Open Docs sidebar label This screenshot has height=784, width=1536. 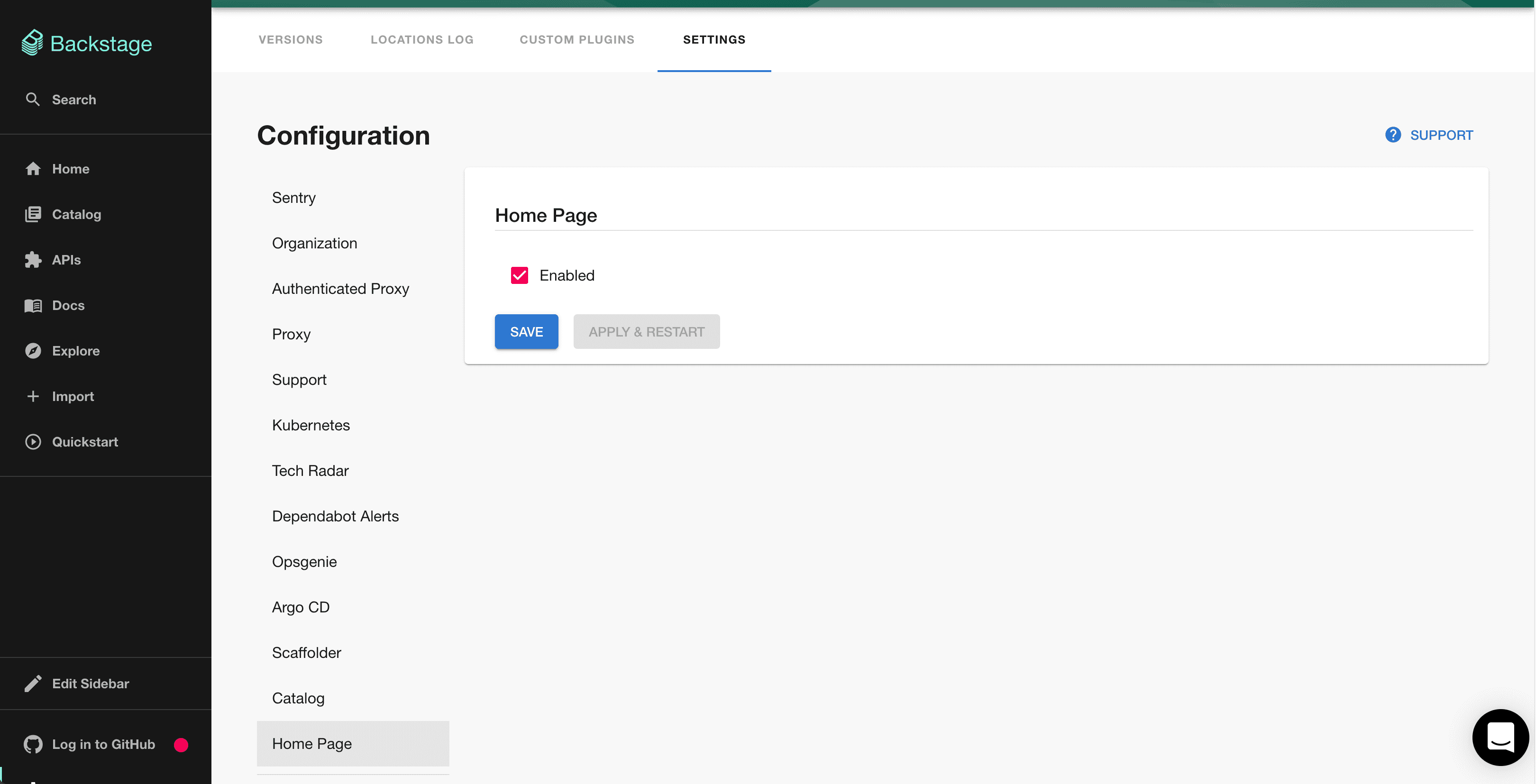(68, 305)
